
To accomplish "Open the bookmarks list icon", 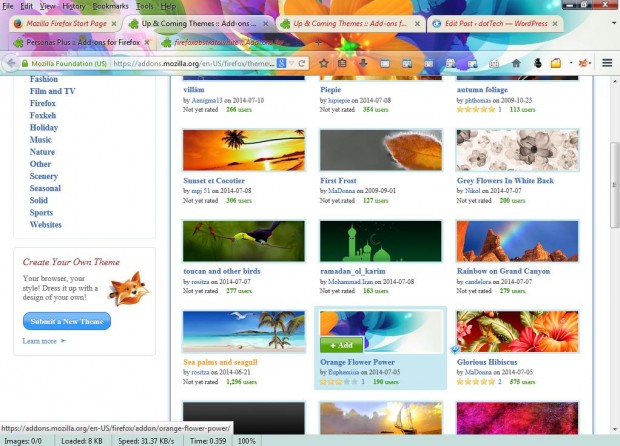I will click(342, 63).
